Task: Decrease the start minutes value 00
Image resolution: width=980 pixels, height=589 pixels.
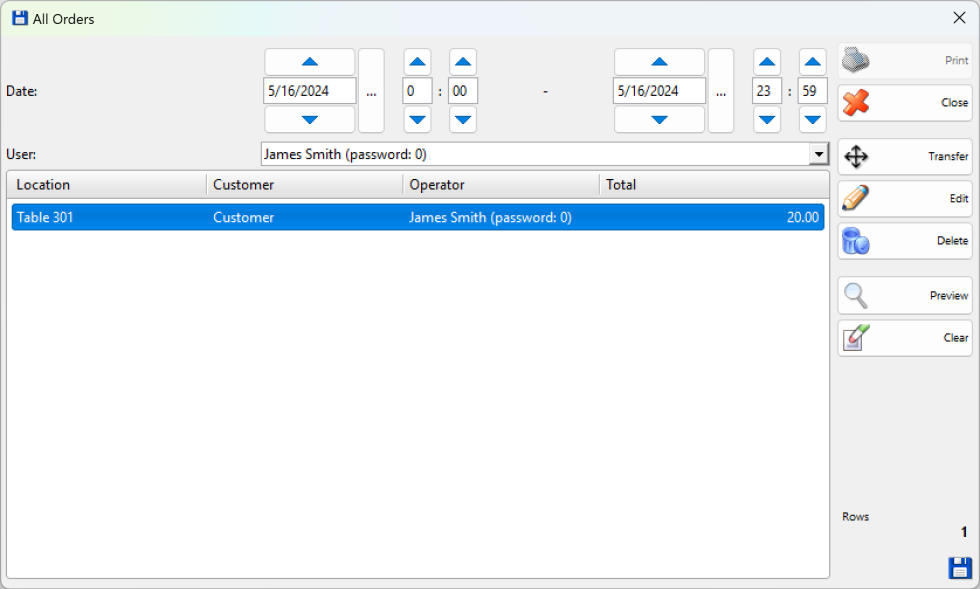Action: pyautogui.click(x=463, y=119)
